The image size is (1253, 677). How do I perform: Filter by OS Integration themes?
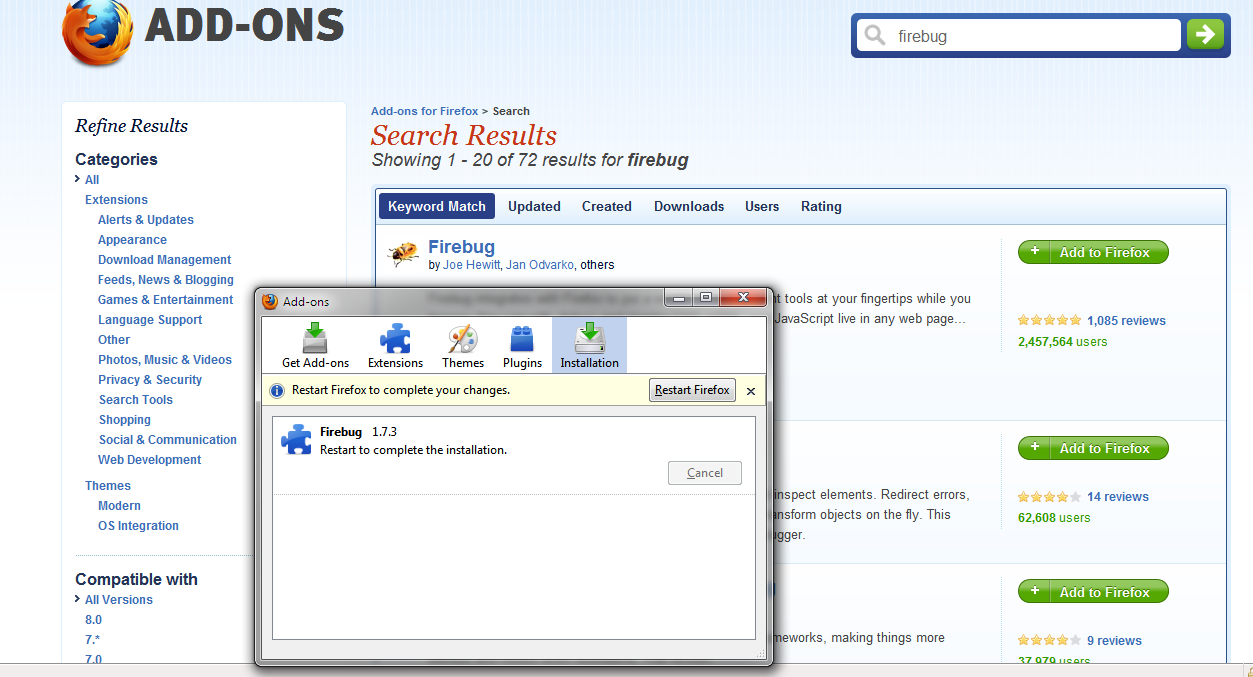(x=138, y=526)
